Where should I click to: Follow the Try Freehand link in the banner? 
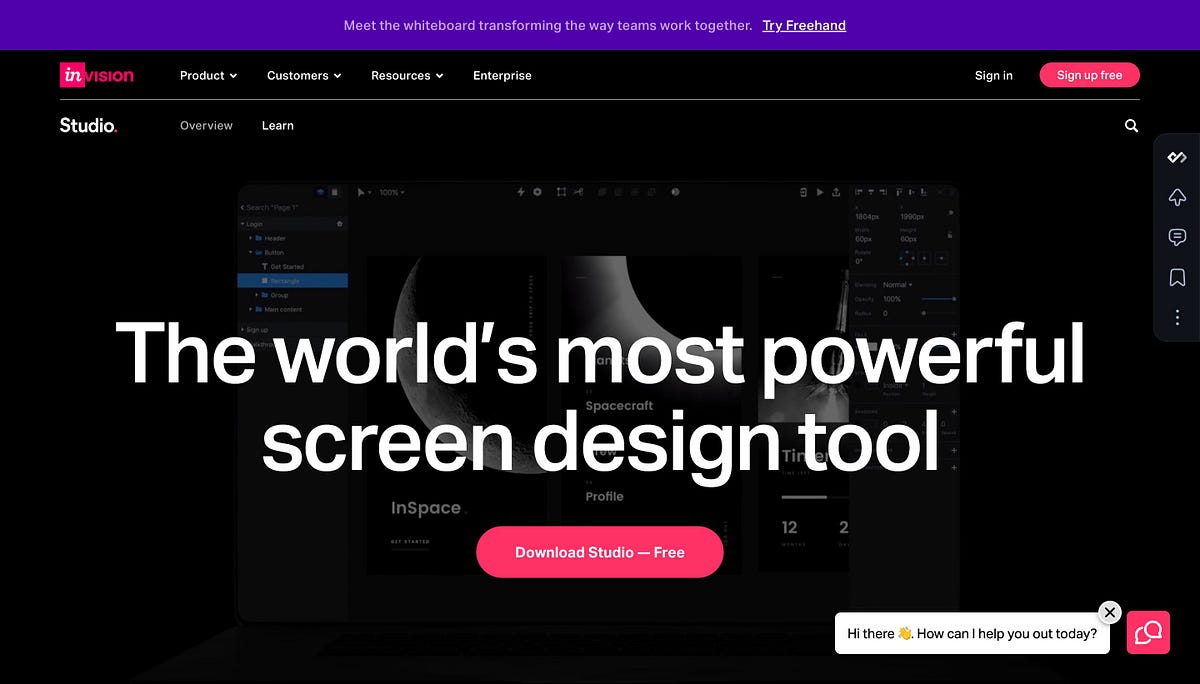(x=803, y=25)
